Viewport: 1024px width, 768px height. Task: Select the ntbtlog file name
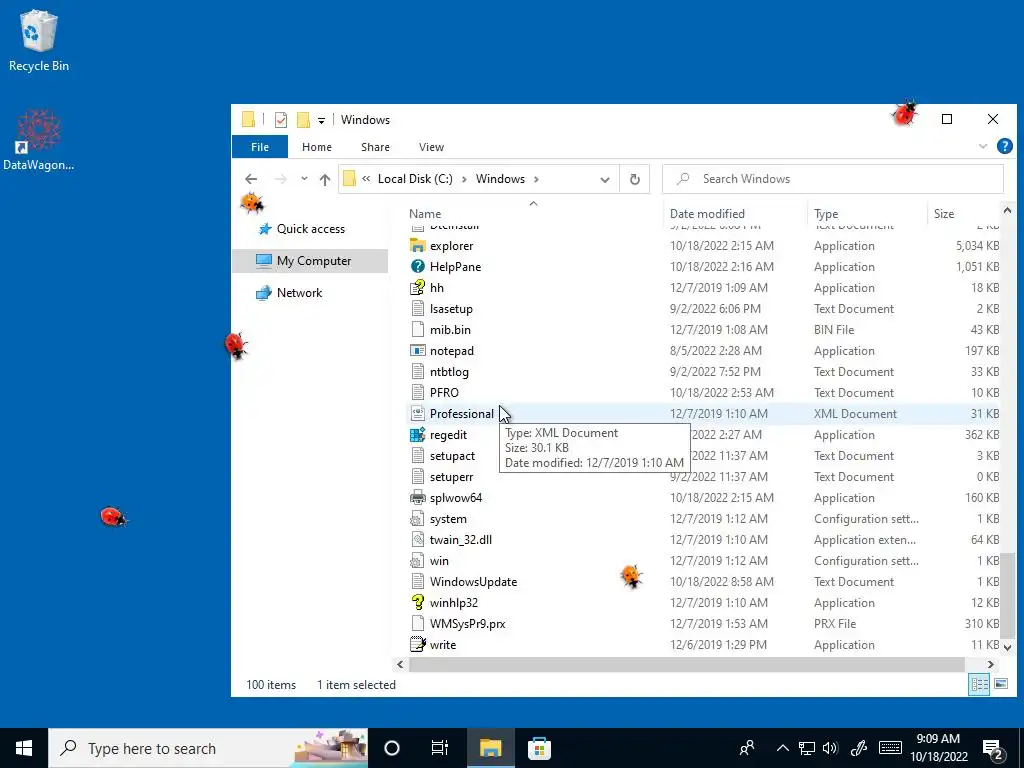(449, 372)
